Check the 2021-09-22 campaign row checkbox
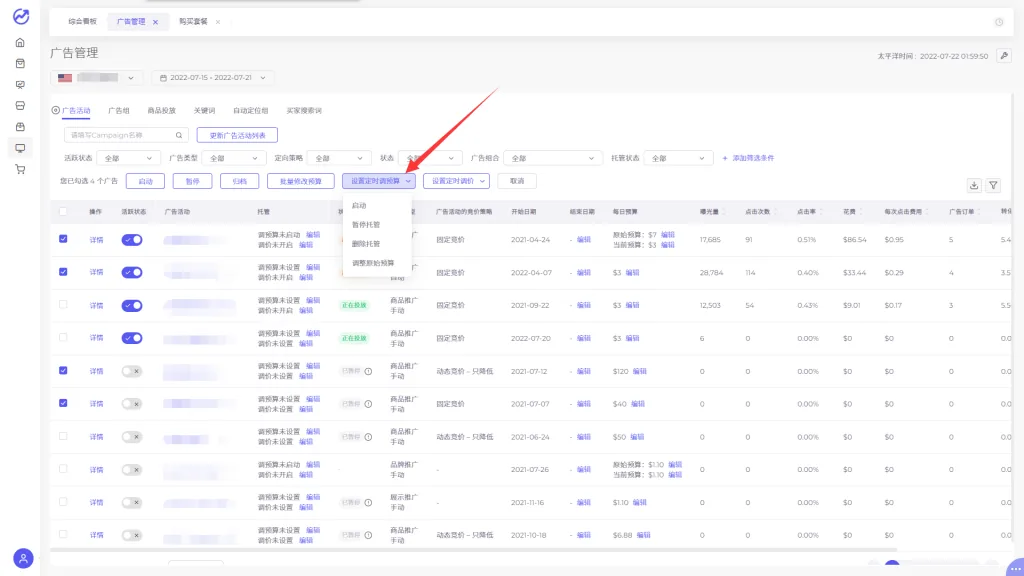This screenshot has width=1024, height=576. (x=63, y=304)
